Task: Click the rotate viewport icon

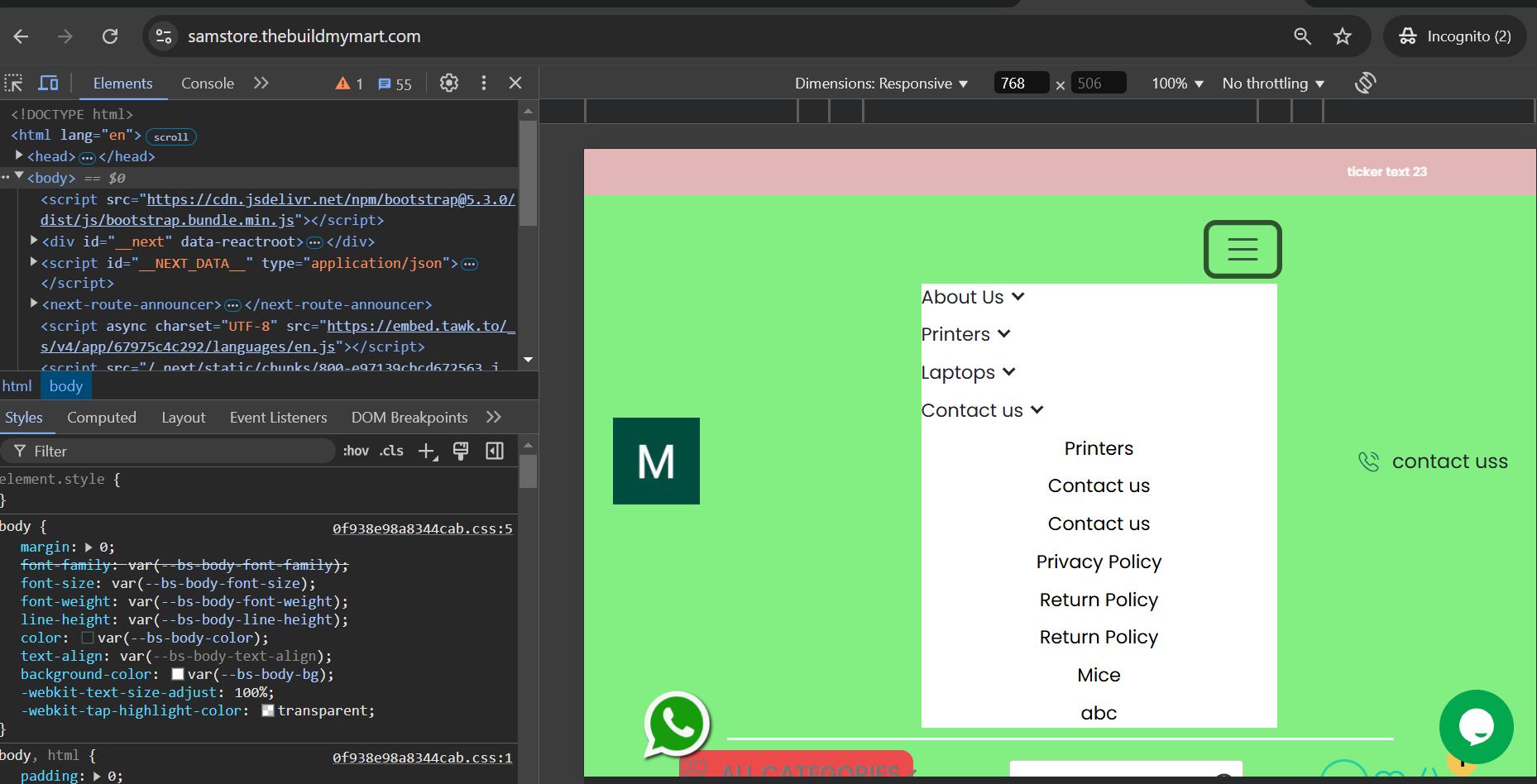Action: (1365, 83)
